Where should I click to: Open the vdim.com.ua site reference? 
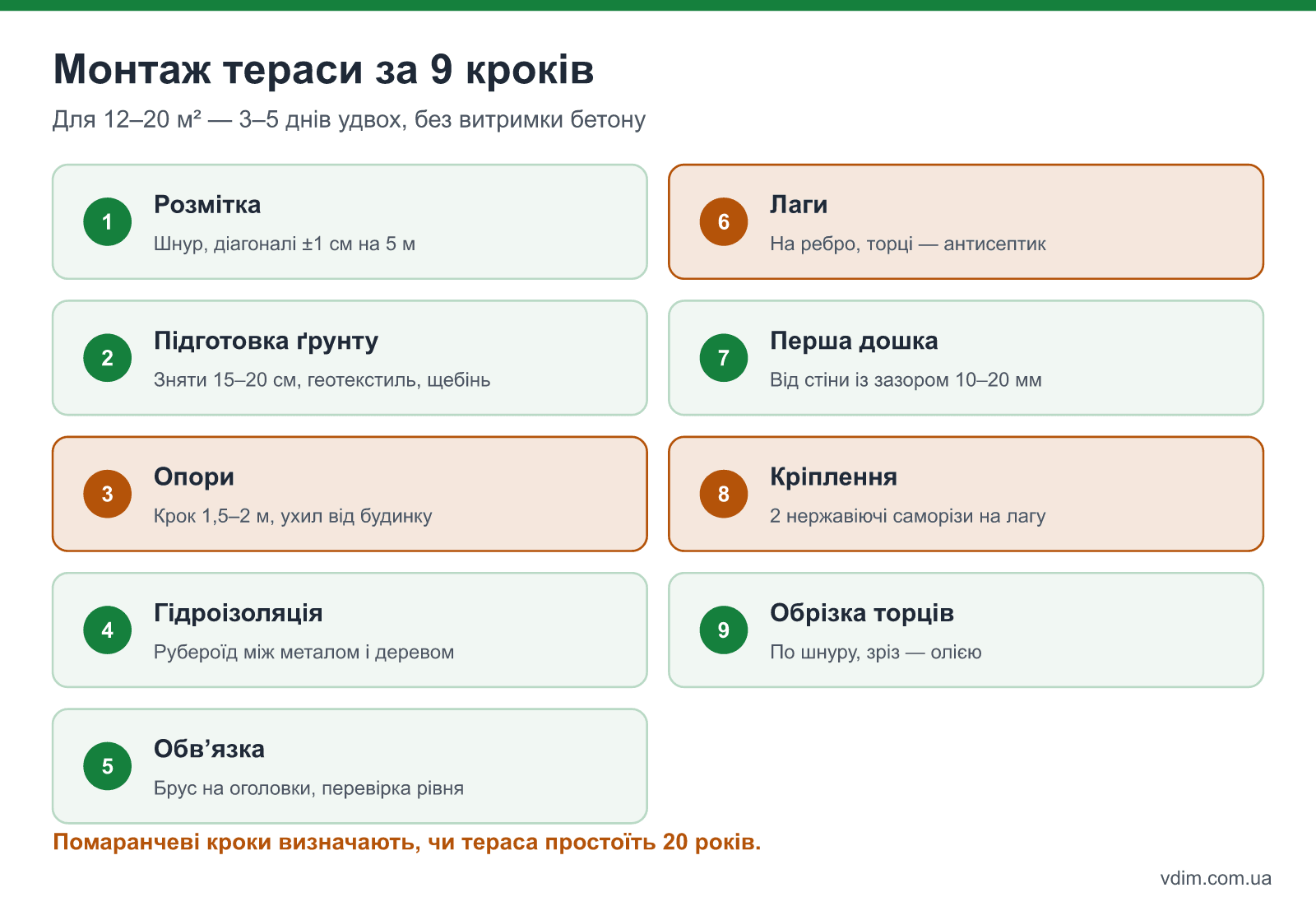tap(1216, 878)
